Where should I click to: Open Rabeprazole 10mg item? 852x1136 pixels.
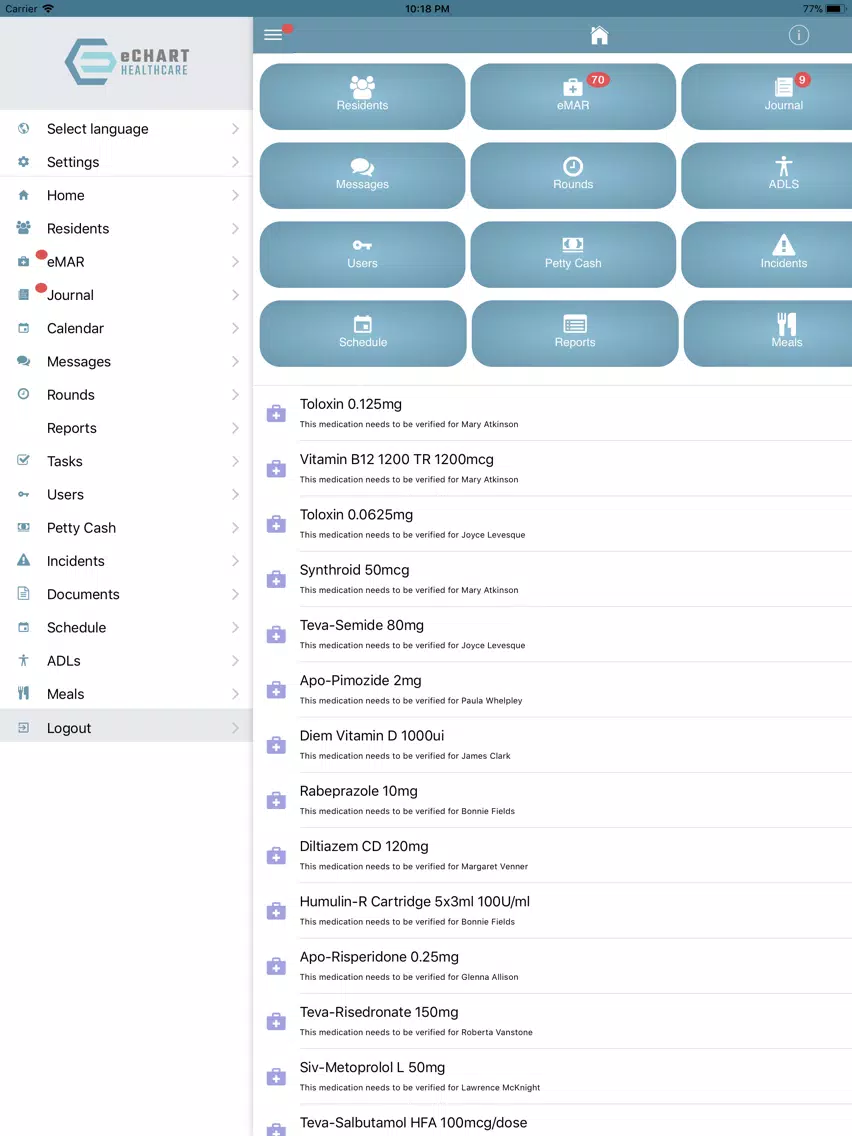click(552, 801)
